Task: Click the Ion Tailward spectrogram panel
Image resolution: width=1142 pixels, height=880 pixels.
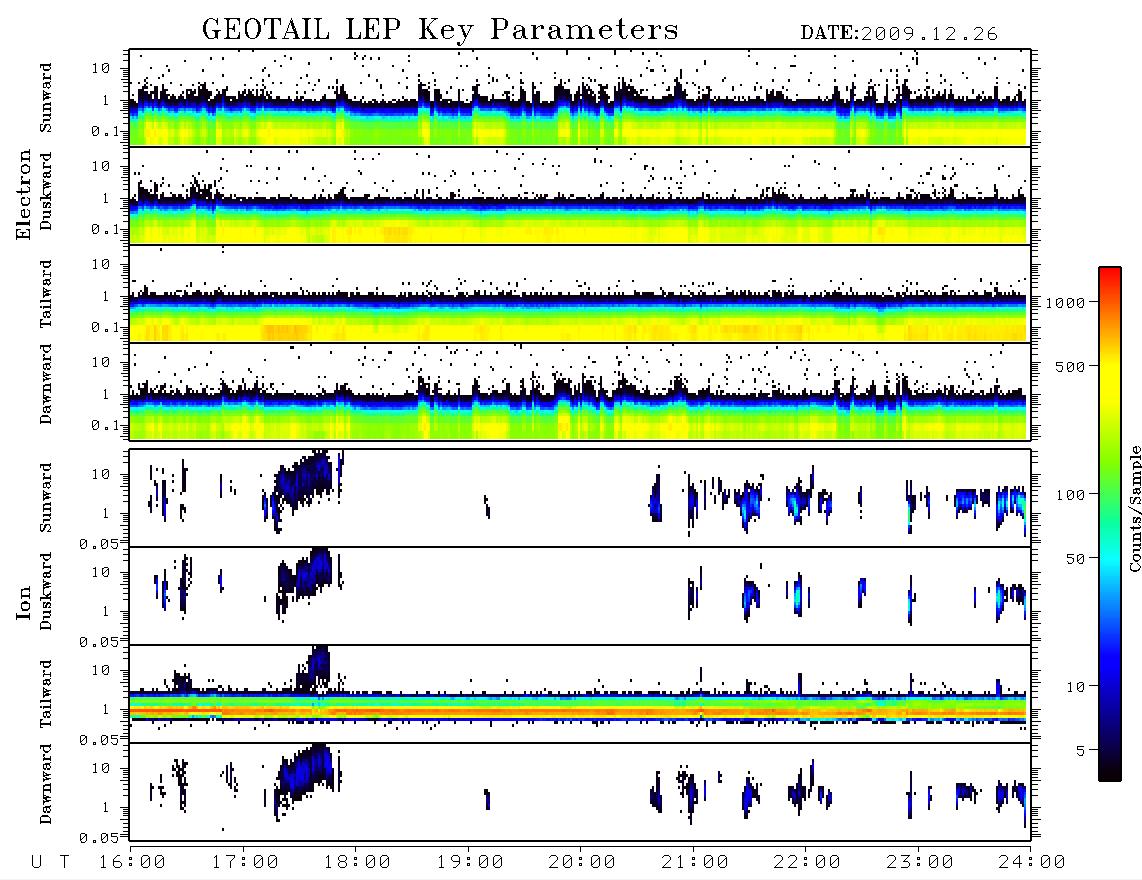Action: 580,694
